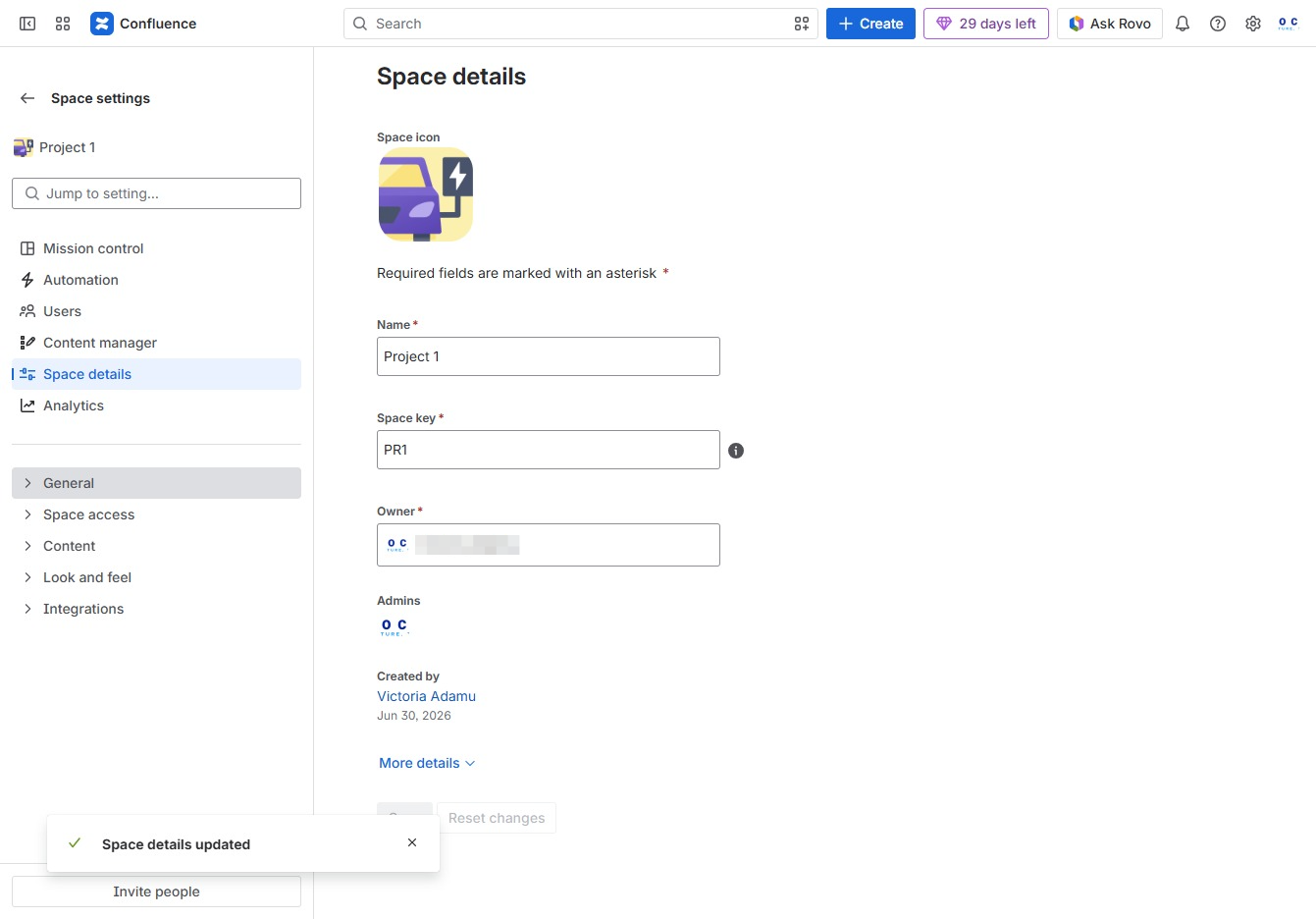Viewport: 1316px width, 919px height.
Task: Click the large space icon image
Action: tap(426, 194)
